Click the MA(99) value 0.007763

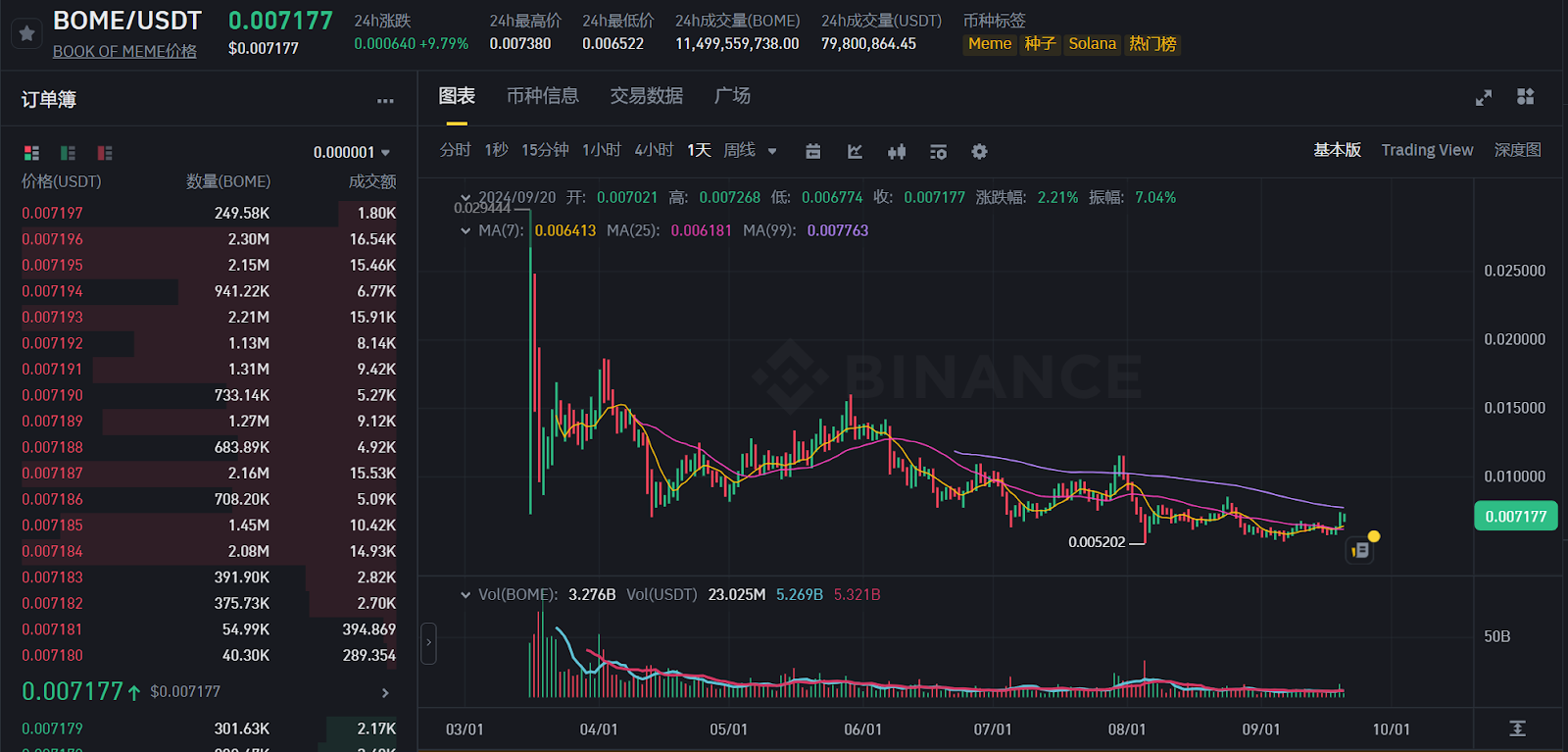click(838, 231)
